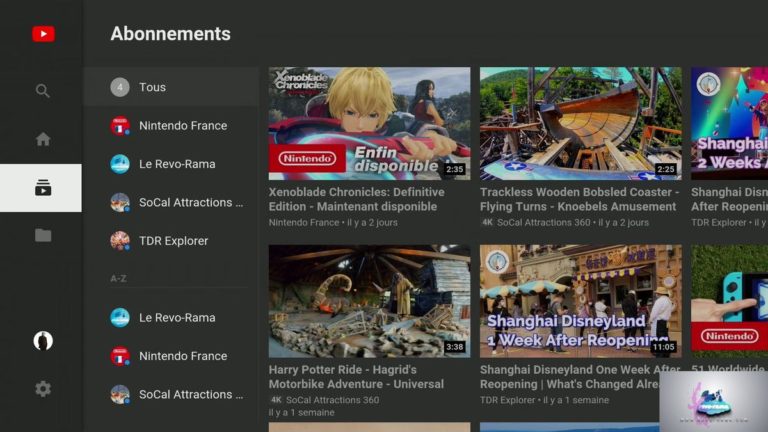Play the Xenoblade Chronicles video thumbnail
The width and height of the screenshot is (768, 432).
coord(369,123)
